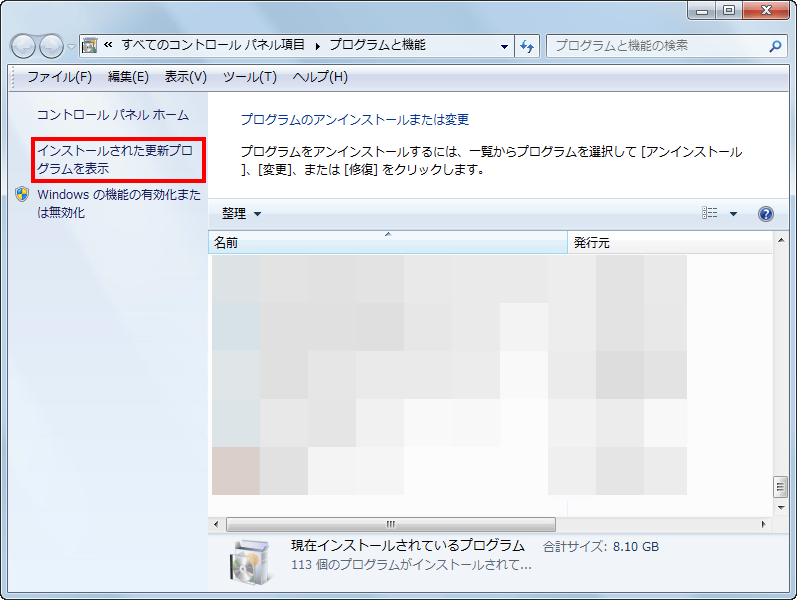Screen dimensions: 797x600
Task: Expand the breadcrumb arrow before プログラムと機能
Action: pyautogui.click(x=318, y=46)
